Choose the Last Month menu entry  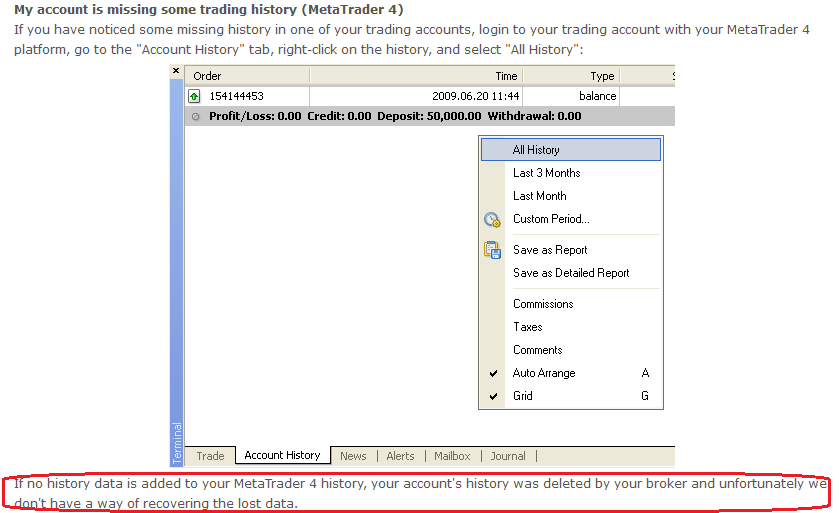(571, 196)
